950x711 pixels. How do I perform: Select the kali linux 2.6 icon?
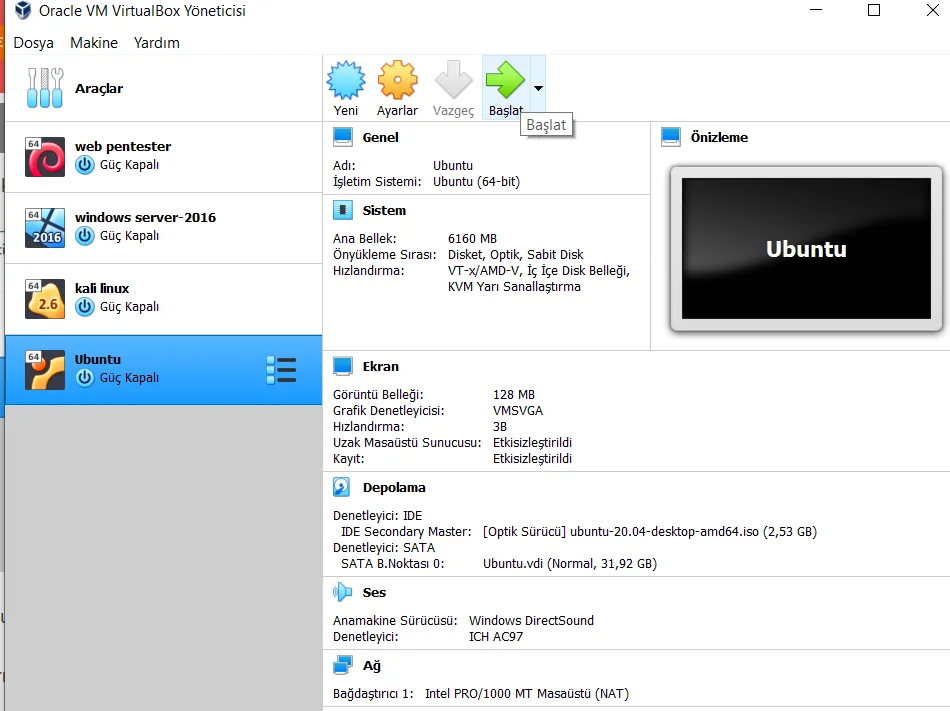[45, 299]
